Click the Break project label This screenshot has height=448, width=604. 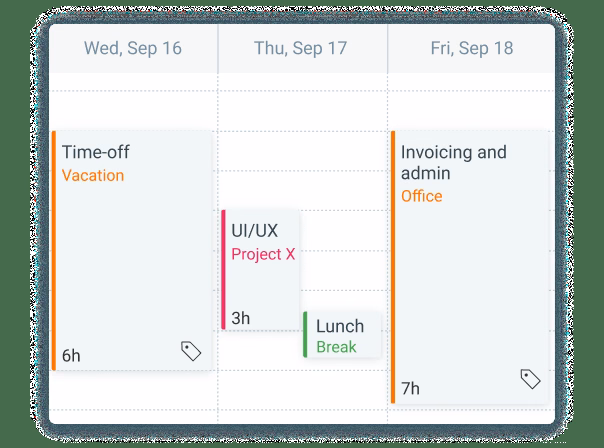336,347
